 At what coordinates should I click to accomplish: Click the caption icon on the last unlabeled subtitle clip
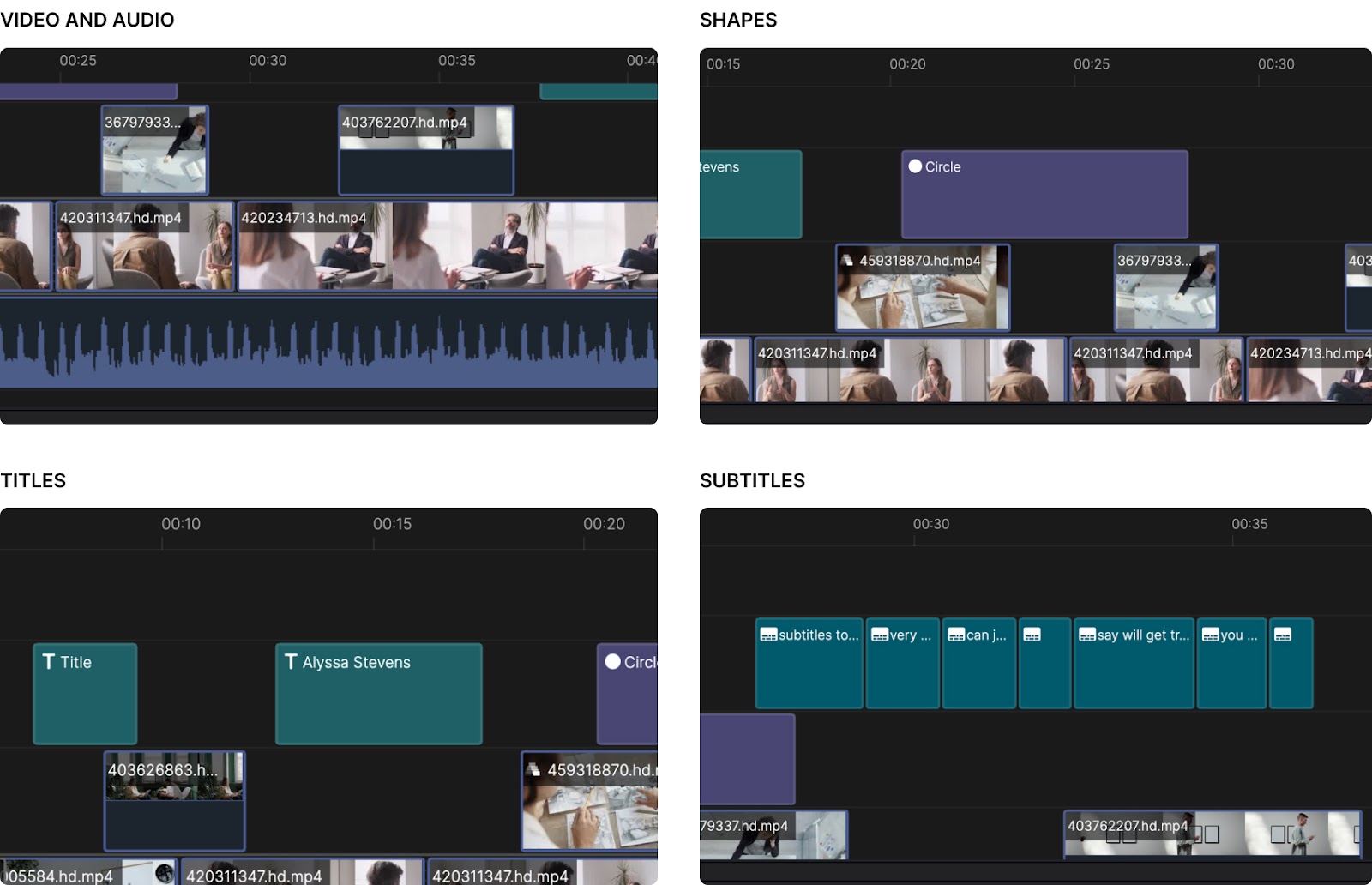click(x=1283, y=635)
